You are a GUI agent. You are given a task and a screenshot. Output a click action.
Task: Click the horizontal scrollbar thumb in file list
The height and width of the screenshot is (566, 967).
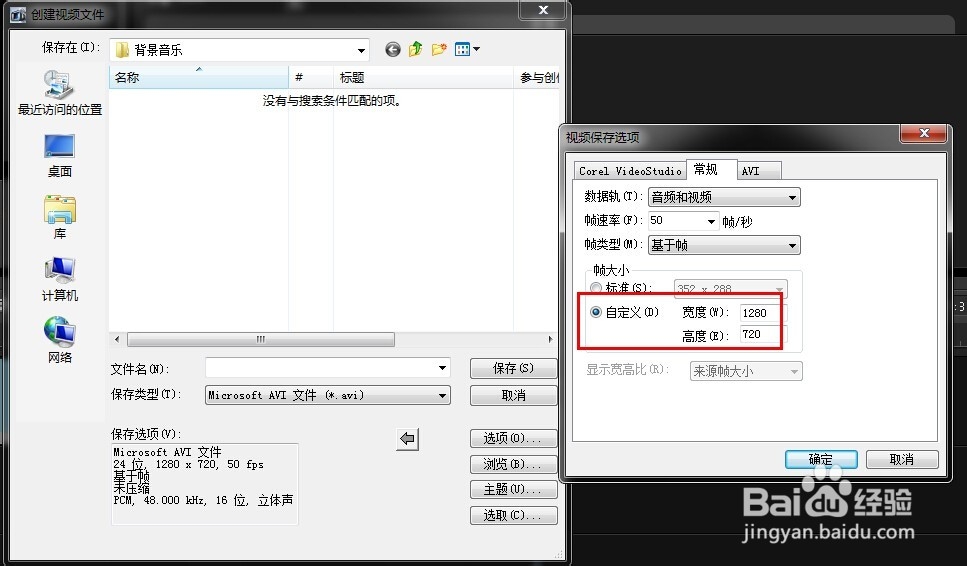point(261,339)
